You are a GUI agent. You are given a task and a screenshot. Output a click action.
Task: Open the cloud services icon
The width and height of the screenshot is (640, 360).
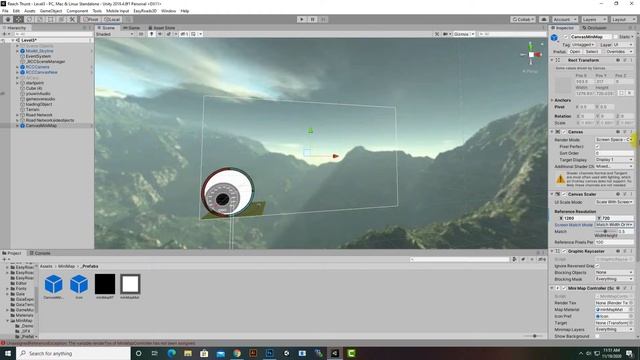tap(544, 19)
